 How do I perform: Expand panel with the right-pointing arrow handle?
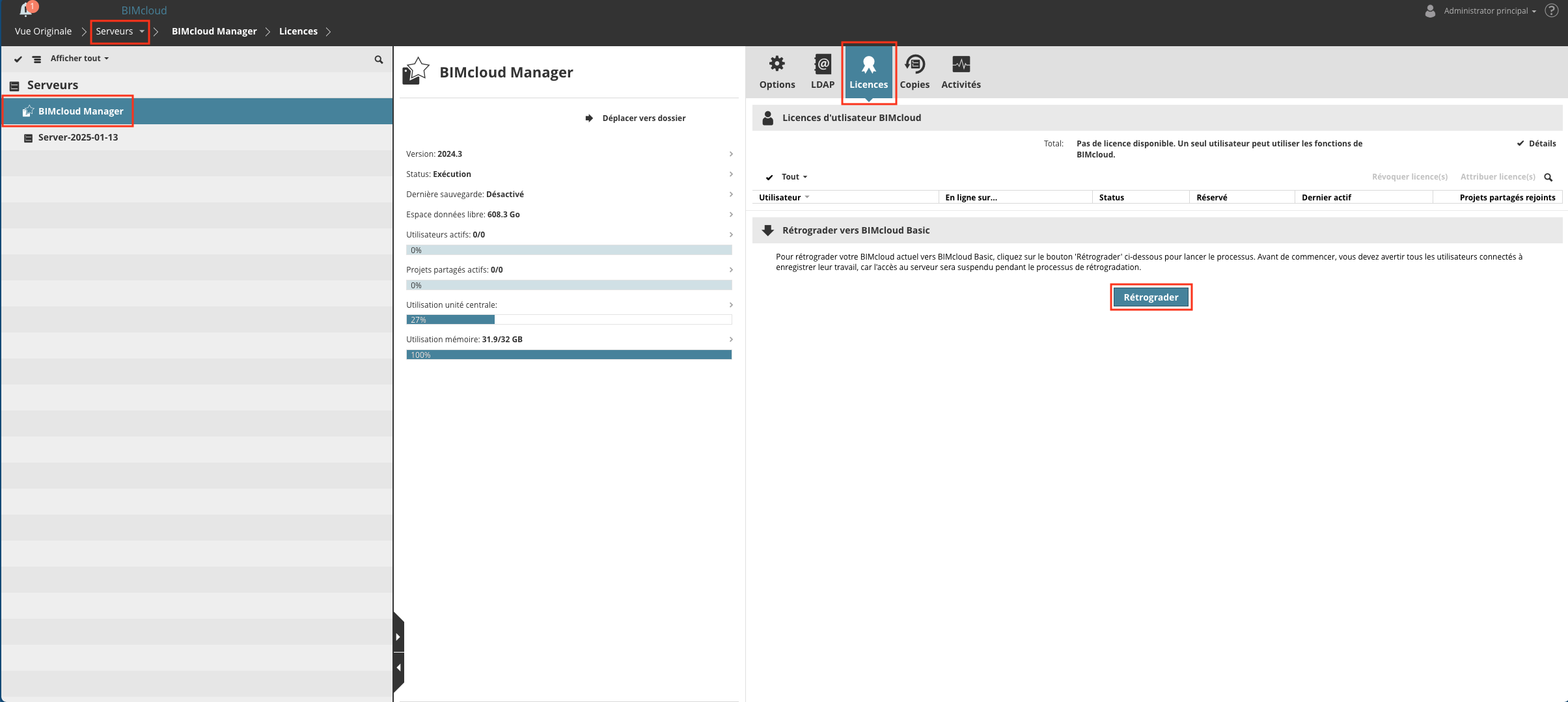[x=398, y=637]
